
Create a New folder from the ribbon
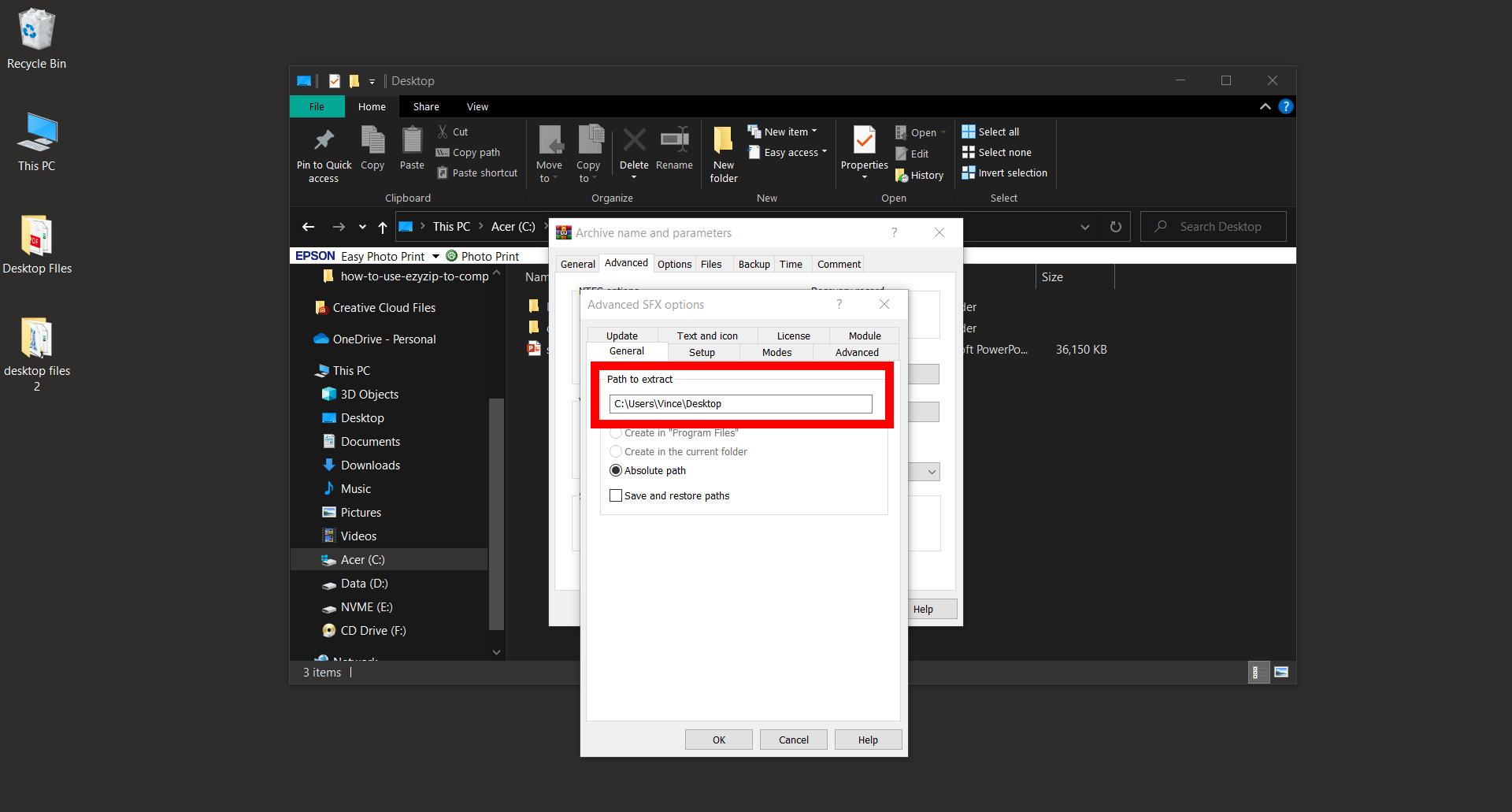723,154
